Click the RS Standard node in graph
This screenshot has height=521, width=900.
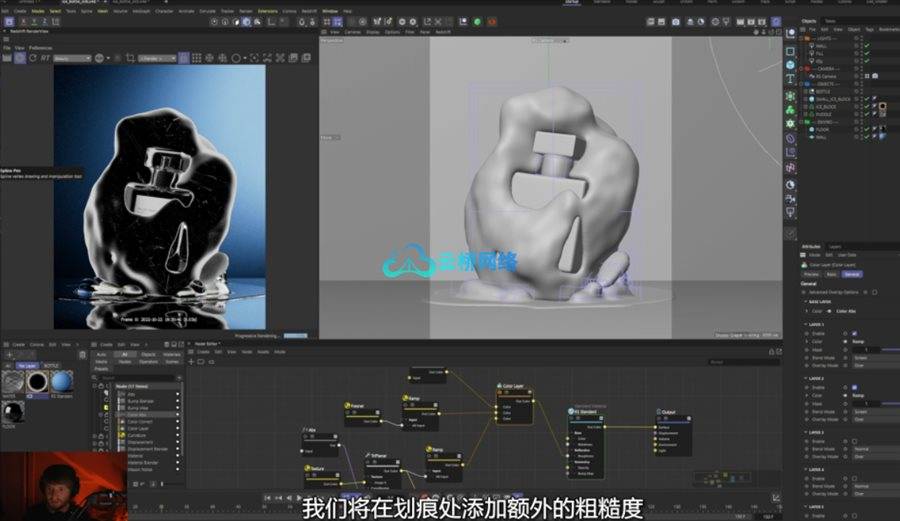pos(588,411)
